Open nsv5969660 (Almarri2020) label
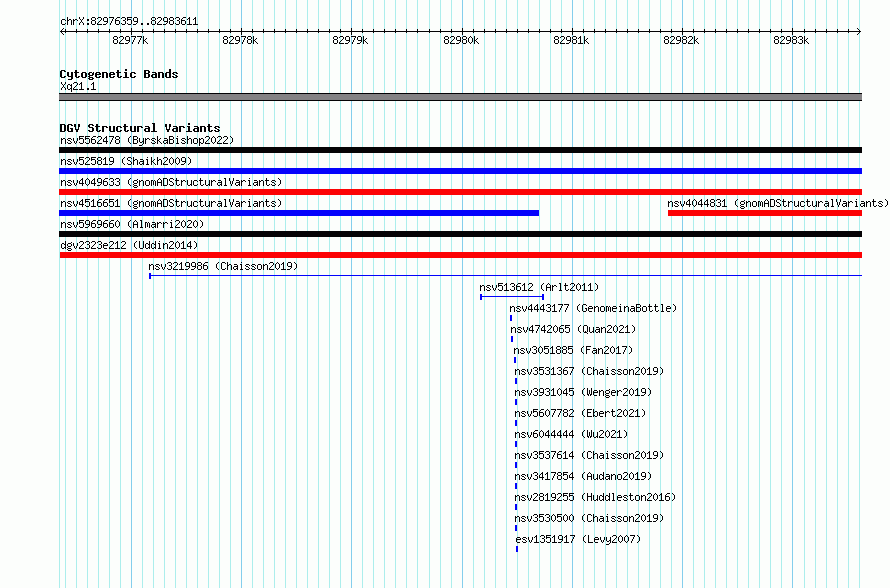The width and height of the screenshot is (890, 588). pyautogui.click(x=132, y=224)
